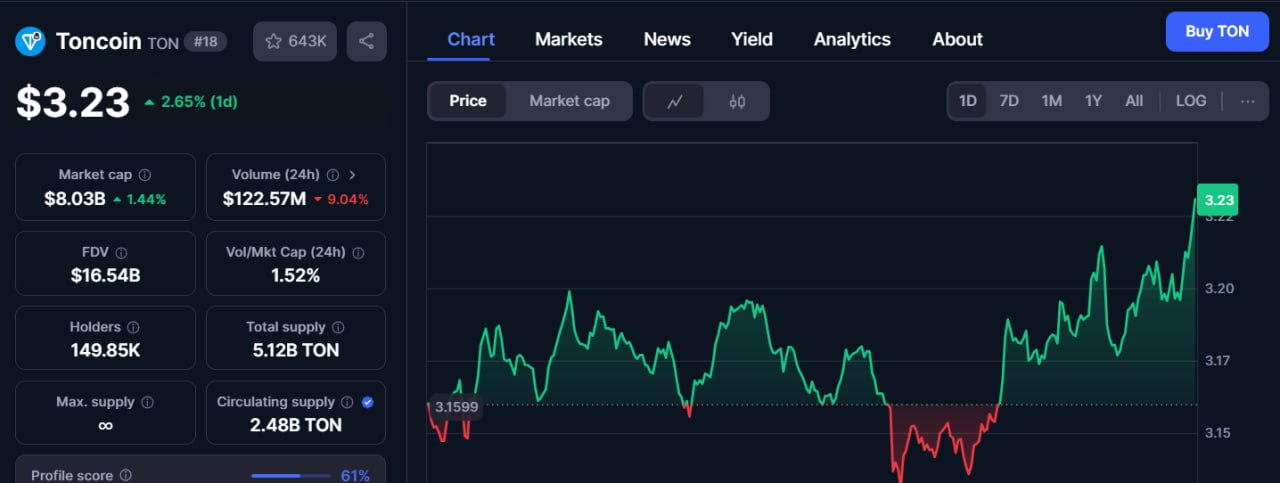
Task: Click the $8.03B market cap value
Action: click(75, 199)
